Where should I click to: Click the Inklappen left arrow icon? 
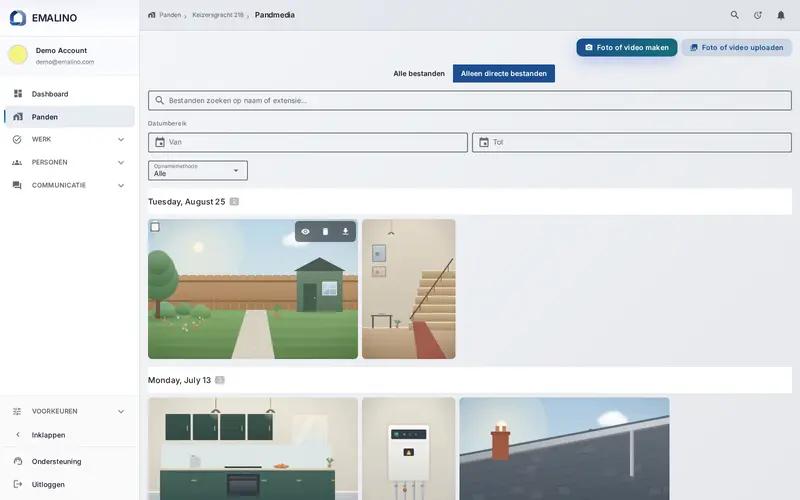click(18, 435)
